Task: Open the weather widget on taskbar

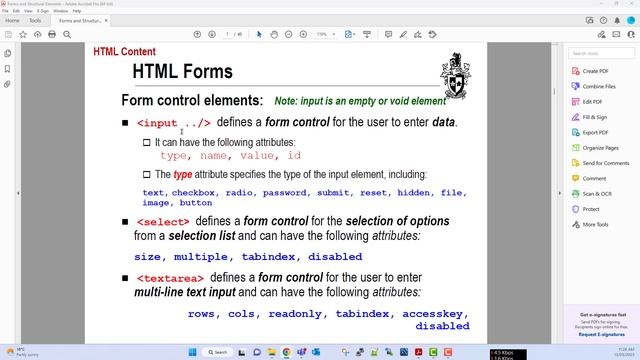Action: [22, 352]
